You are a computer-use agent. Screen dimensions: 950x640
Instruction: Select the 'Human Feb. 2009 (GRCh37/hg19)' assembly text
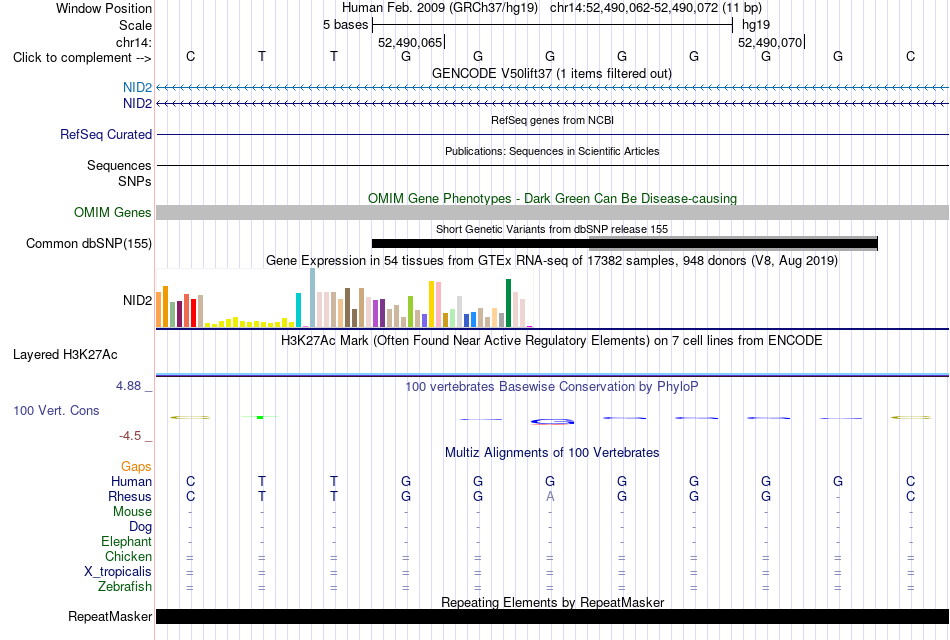440,8
